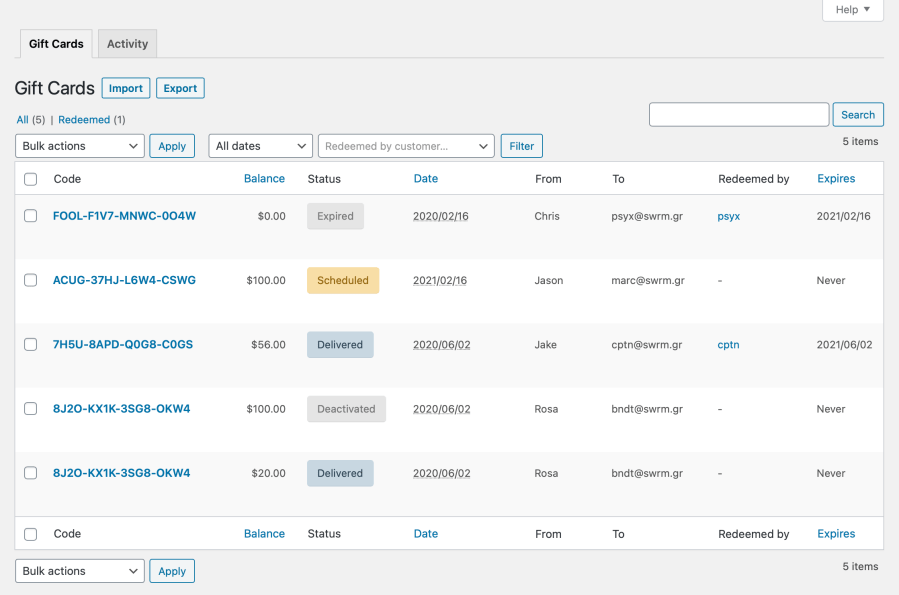899x595 pixels.
Task: Click inside the search input field
Action: tap(738, 114)
